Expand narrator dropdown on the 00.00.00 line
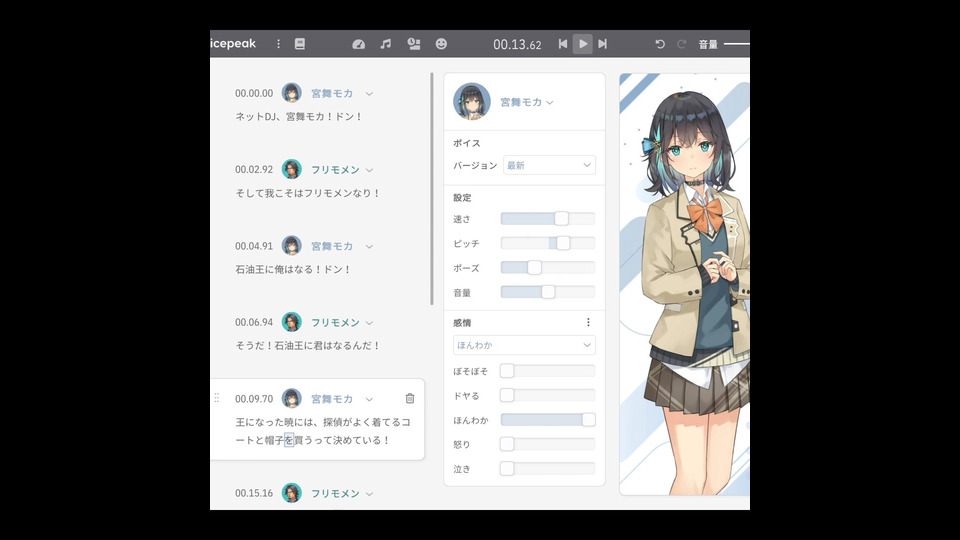The height and width of the screenshot is (540, 960). click(369, 94)
